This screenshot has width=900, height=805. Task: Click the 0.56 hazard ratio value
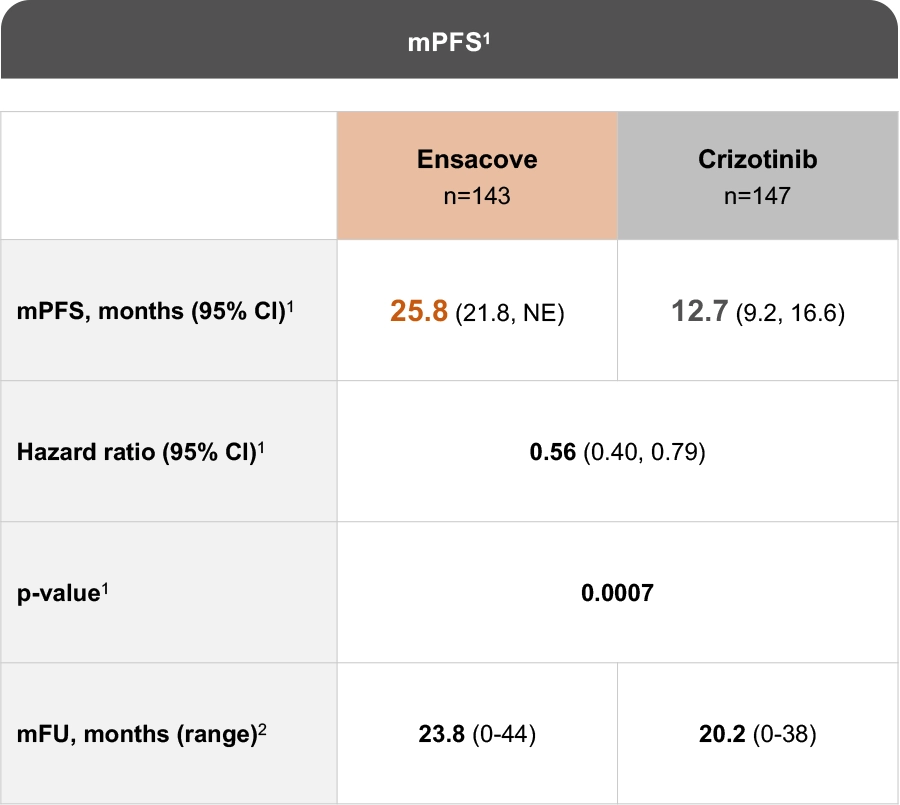click(552, 453)
